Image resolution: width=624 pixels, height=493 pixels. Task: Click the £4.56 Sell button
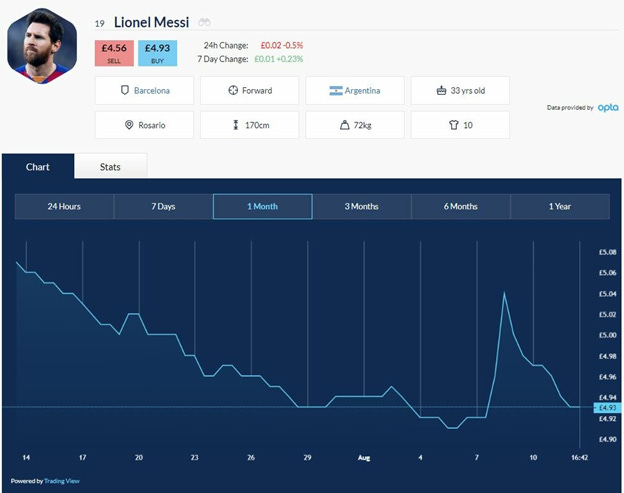coord(114,53)
